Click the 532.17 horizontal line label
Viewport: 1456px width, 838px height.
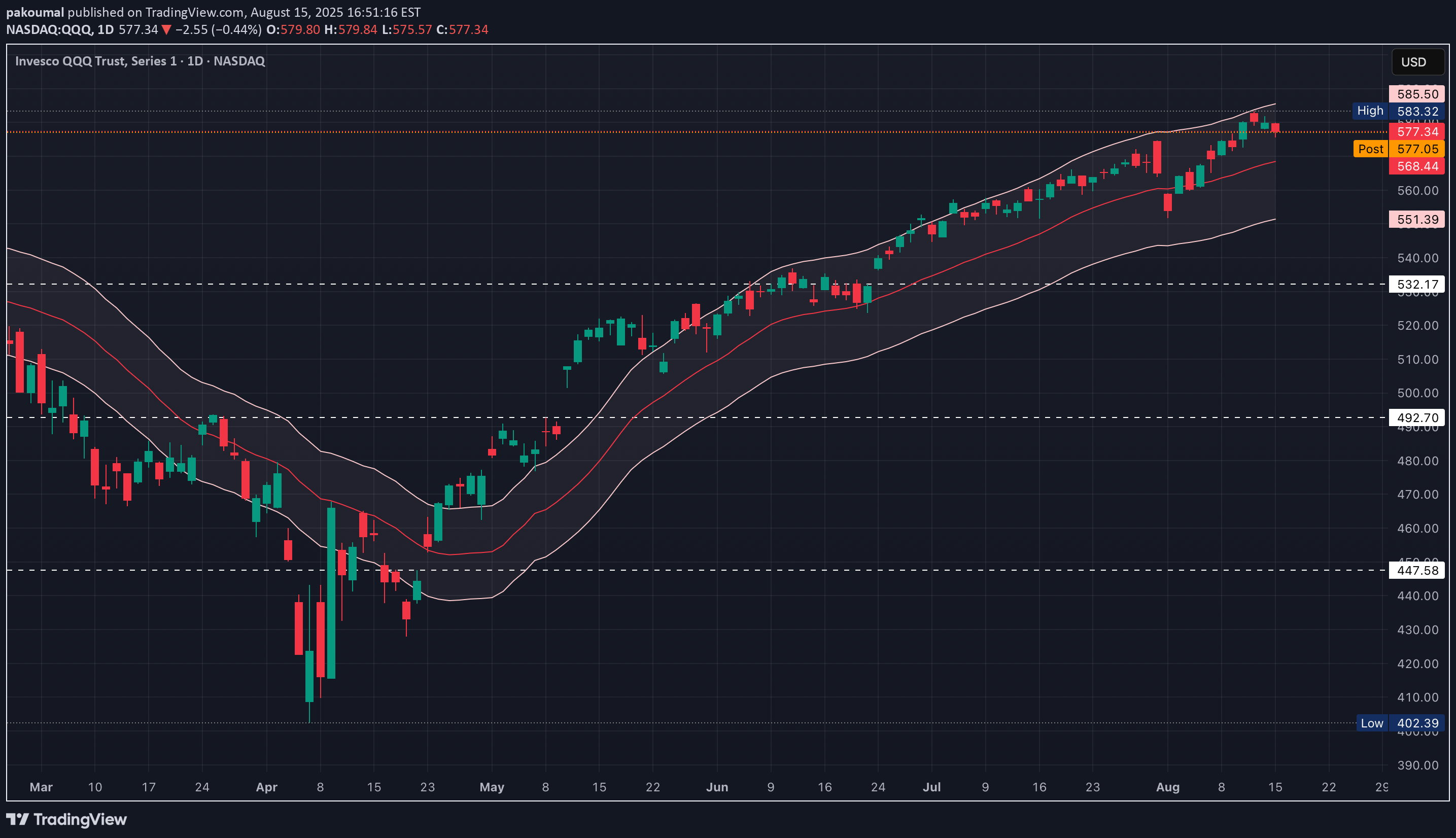point(1416,284)
